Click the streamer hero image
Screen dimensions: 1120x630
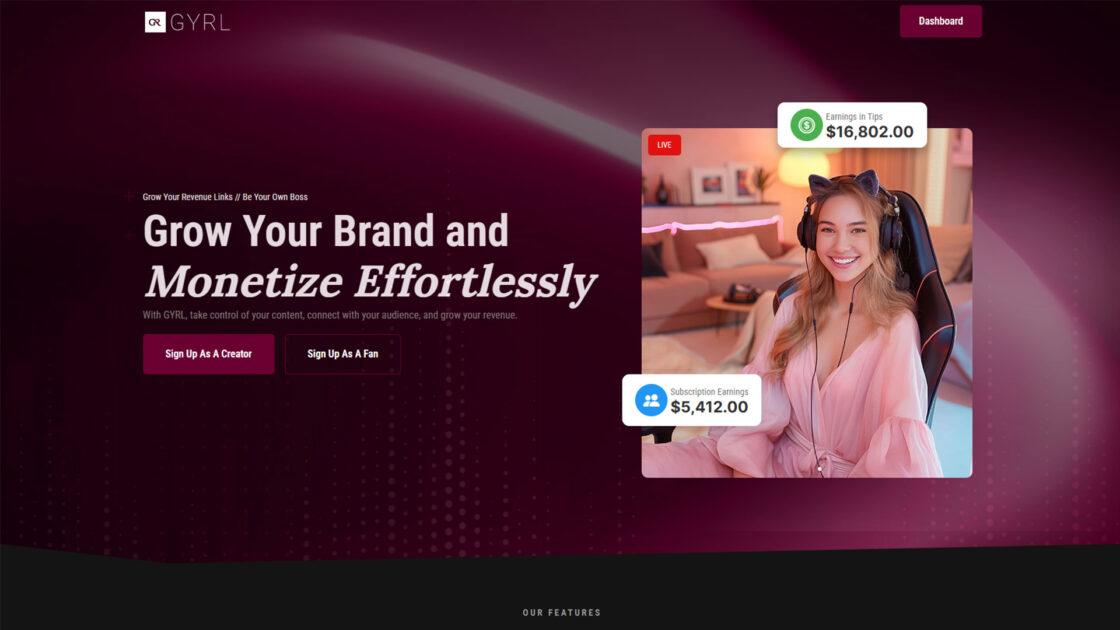806,303
